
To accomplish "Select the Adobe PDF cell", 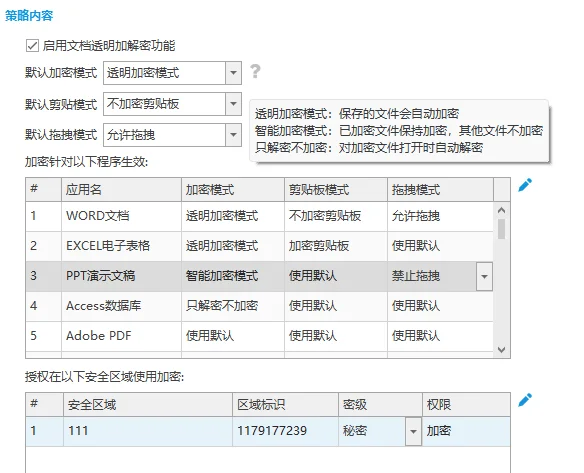I will click(x=121, y=336).
